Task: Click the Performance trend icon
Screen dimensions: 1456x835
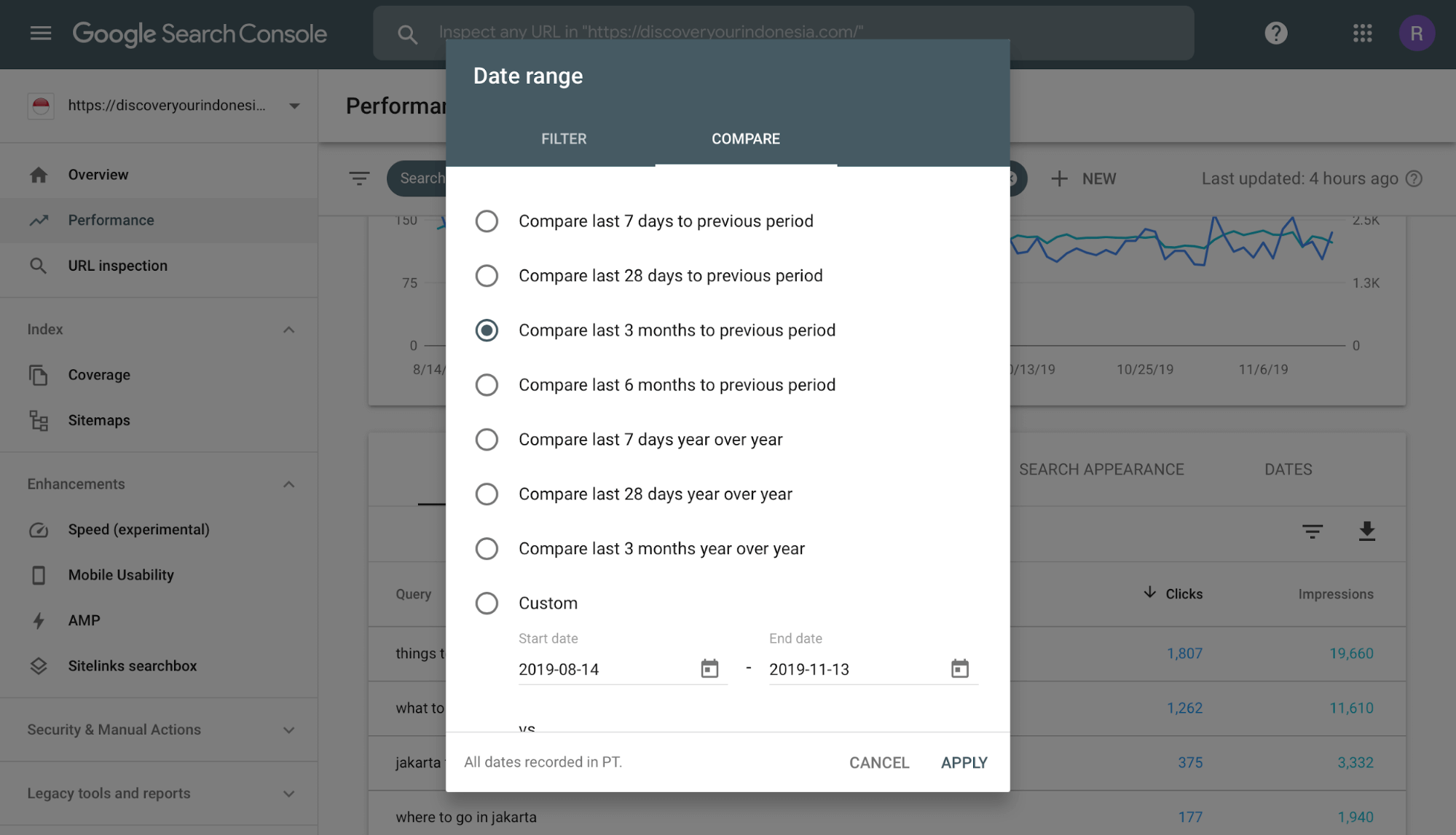Action: pos(39,220)
